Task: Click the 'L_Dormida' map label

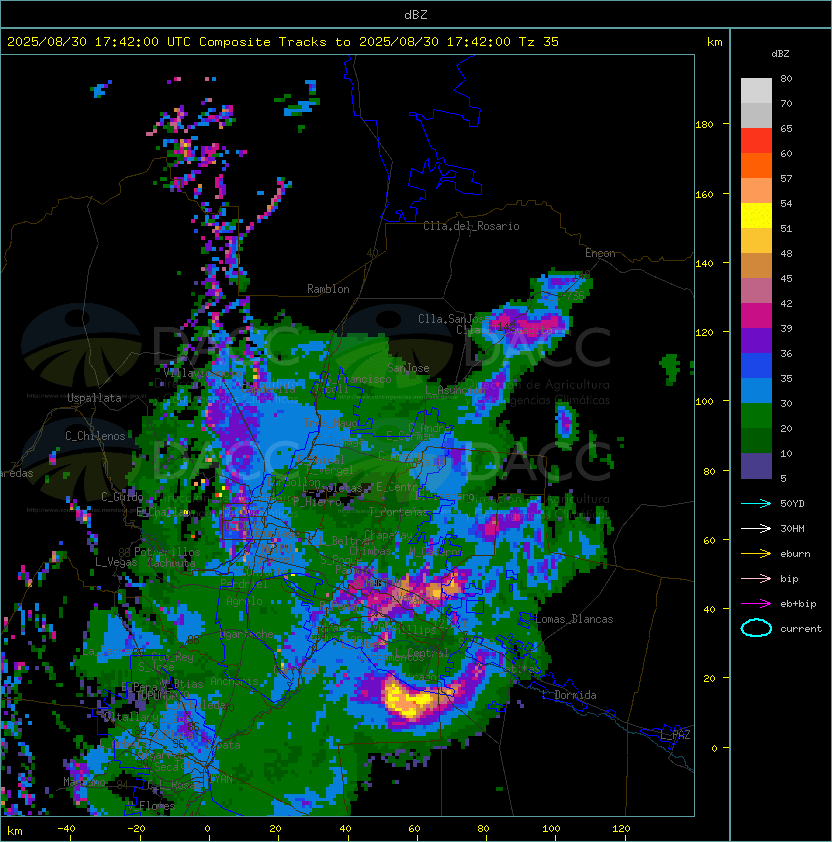Action: tap(569, 695)
